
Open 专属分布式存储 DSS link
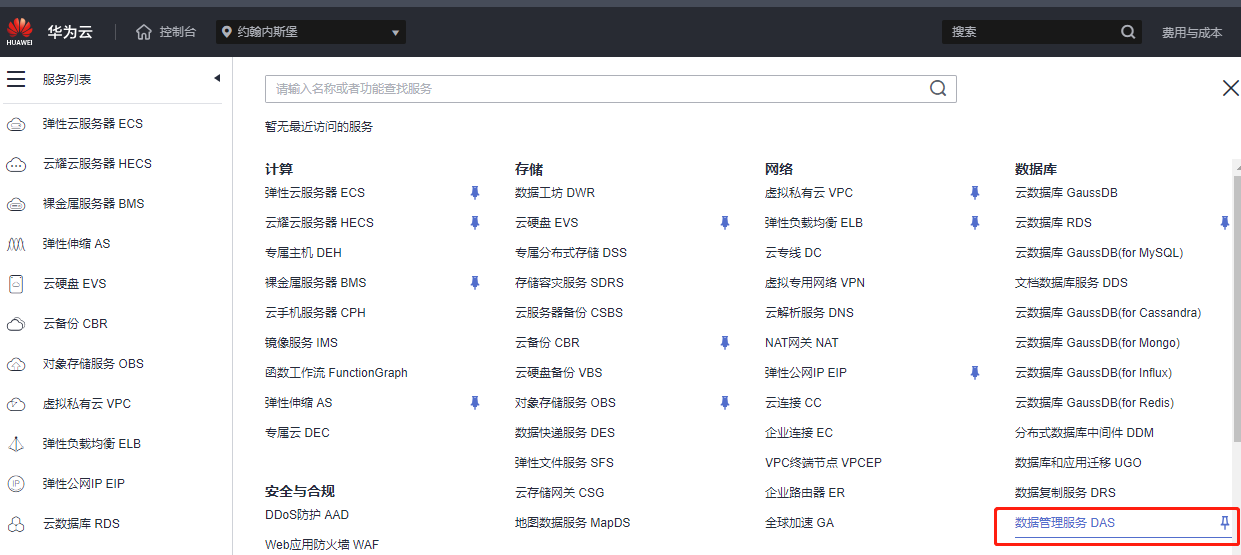click(x=571, y=253)
